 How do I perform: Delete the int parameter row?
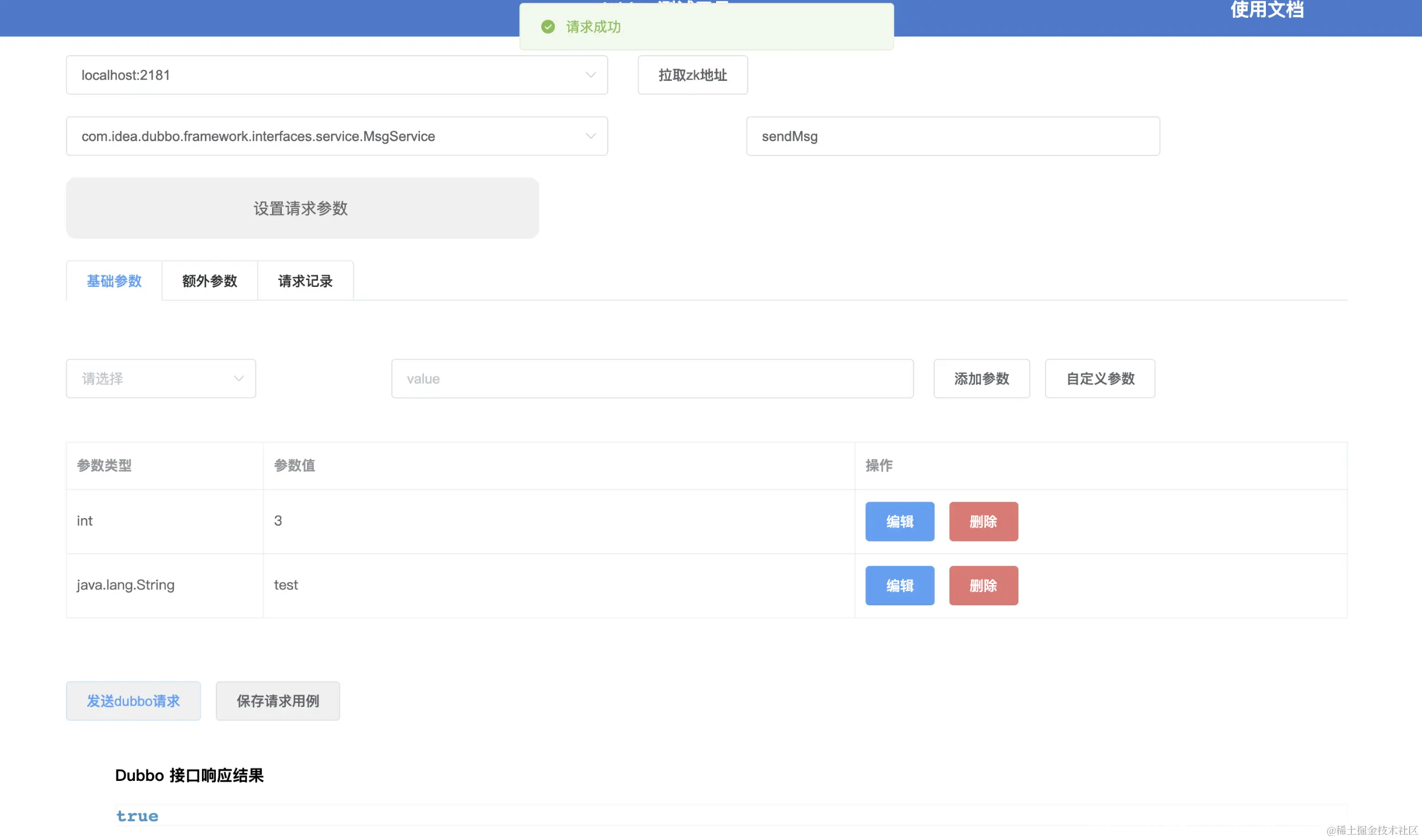click(x=983, y=522)
